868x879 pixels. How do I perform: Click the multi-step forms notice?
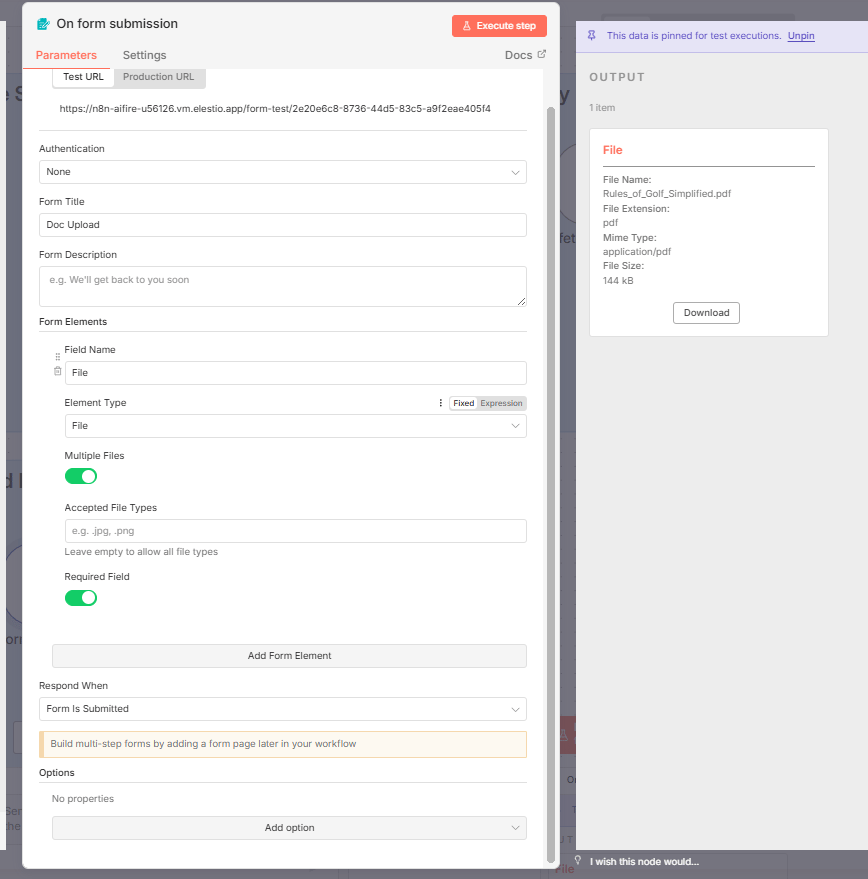coord(283,744)
